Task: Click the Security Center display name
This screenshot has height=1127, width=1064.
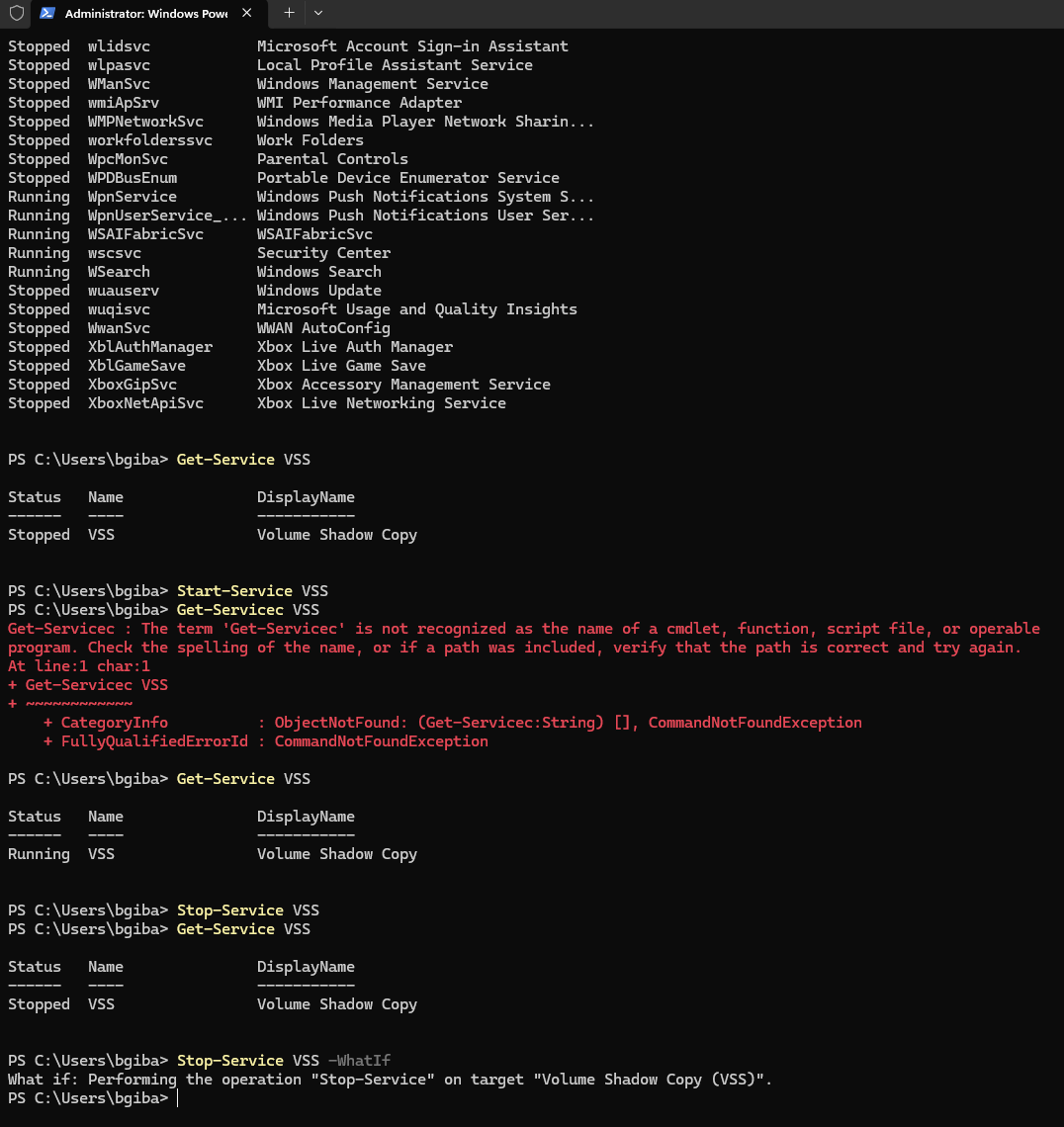Action: tap(323, 252)
